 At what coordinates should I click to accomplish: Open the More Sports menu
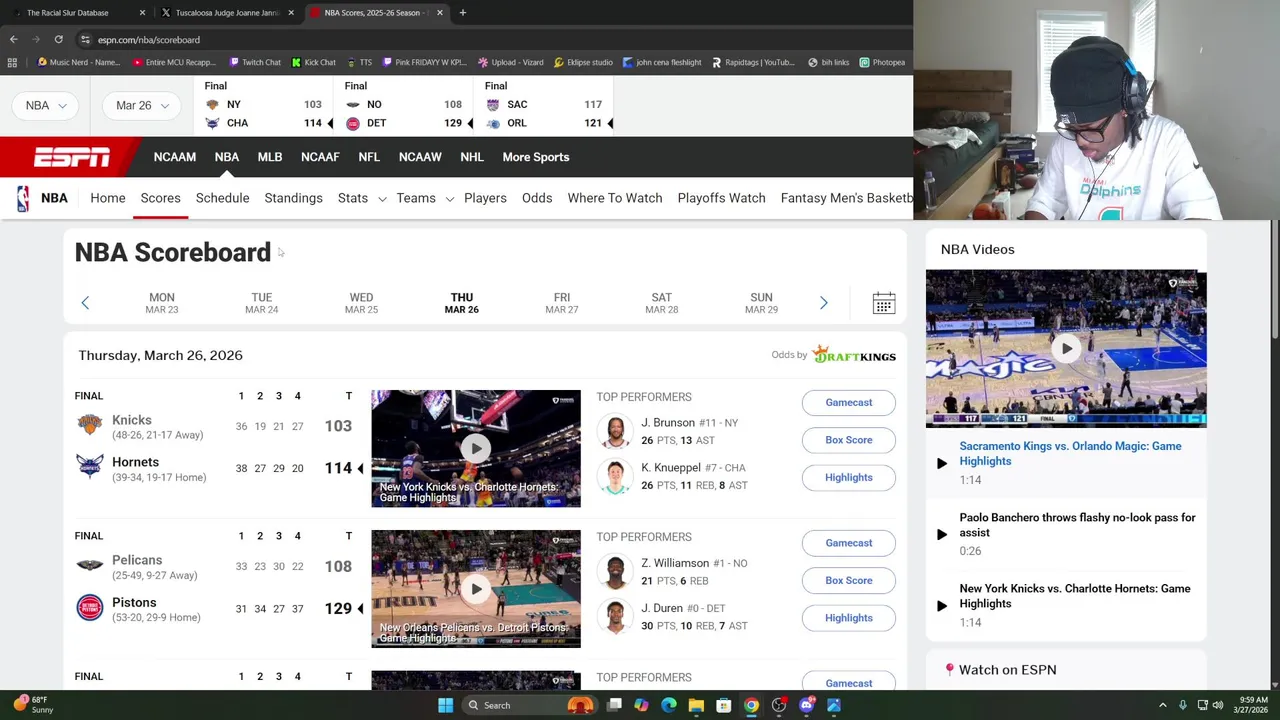[535, 157]
